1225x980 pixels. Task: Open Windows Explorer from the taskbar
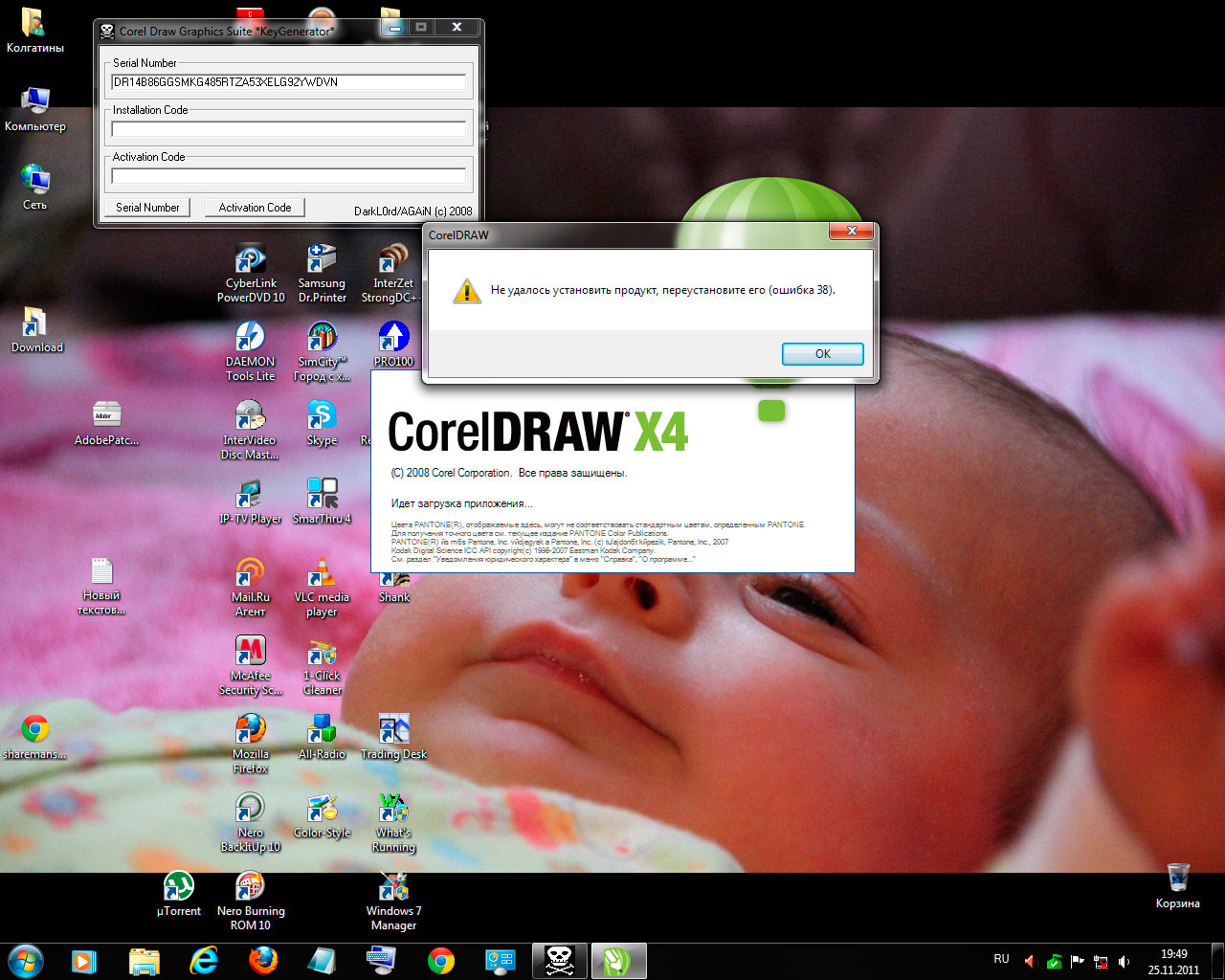point(144,961)
